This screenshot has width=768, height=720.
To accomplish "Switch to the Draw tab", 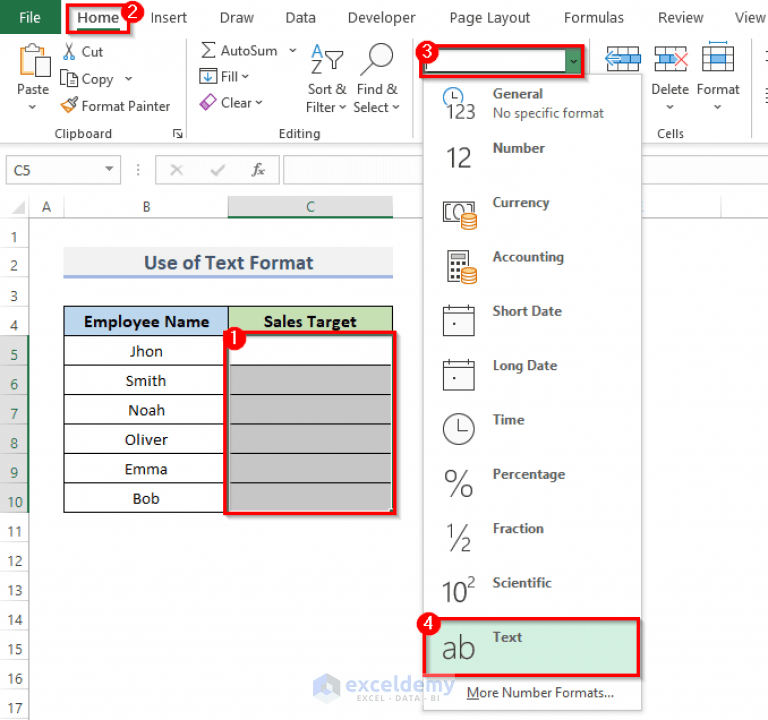I will (237, 18).
